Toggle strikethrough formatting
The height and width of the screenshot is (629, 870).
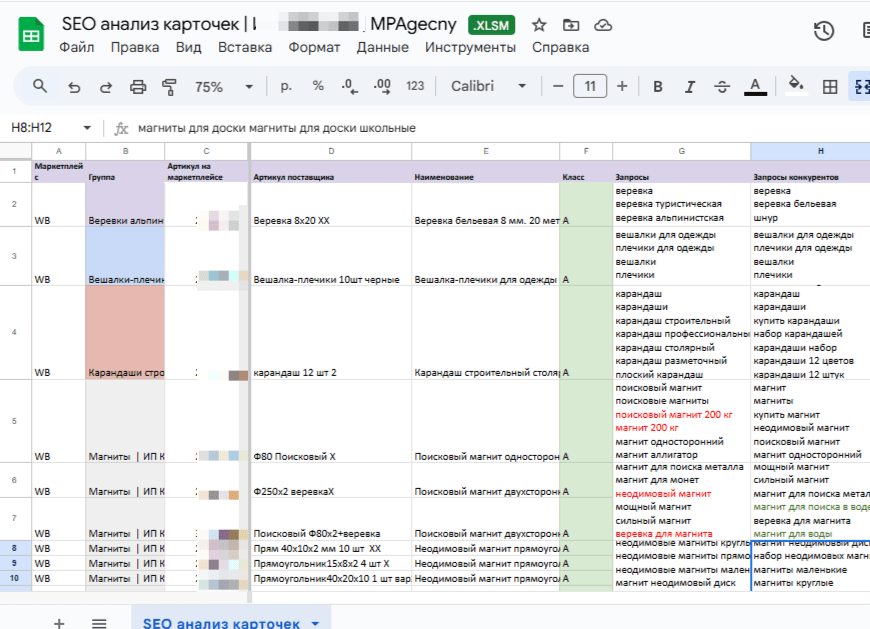pos(722,87)
